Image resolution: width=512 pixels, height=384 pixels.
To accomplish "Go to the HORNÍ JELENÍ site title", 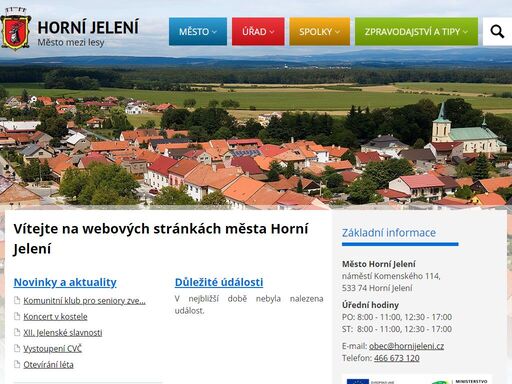I will pos(88,27).
